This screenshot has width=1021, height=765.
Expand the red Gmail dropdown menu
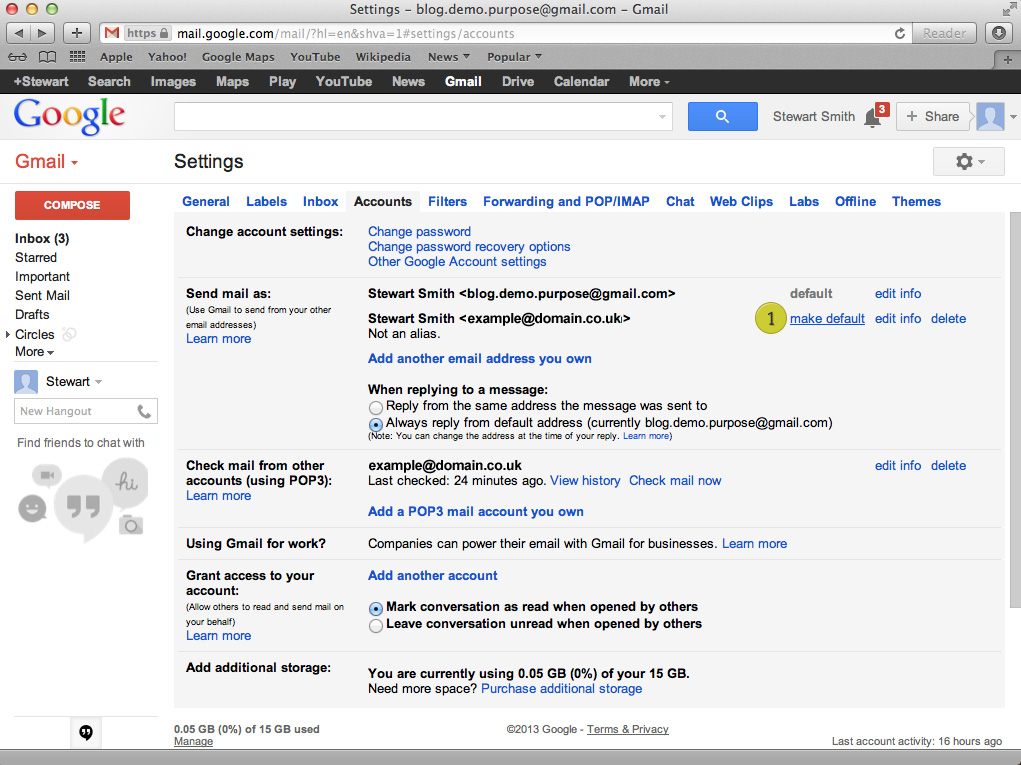pyautogui.click(x=47, y=162)
